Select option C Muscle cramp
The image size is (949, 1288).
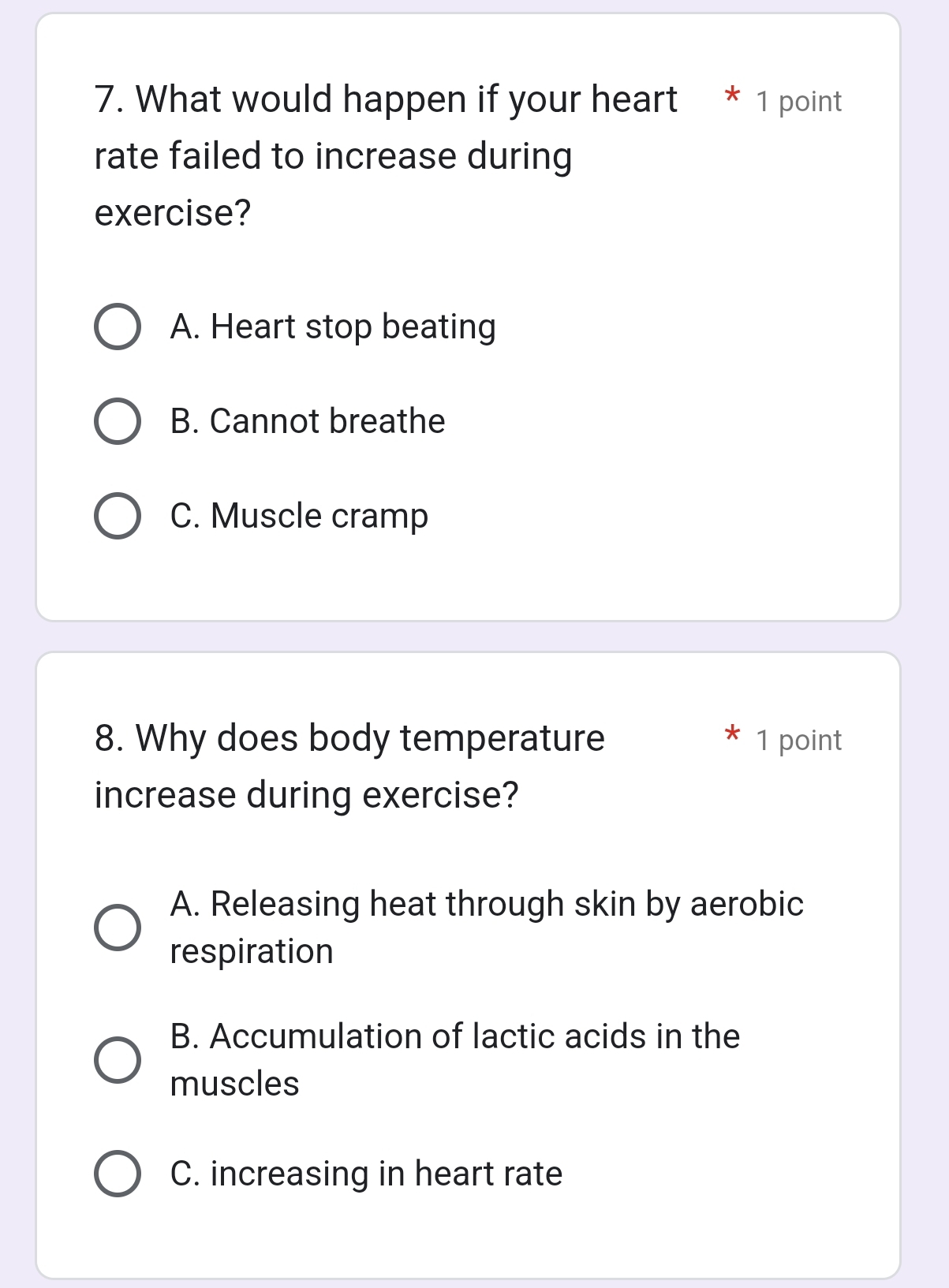point(117,517)
